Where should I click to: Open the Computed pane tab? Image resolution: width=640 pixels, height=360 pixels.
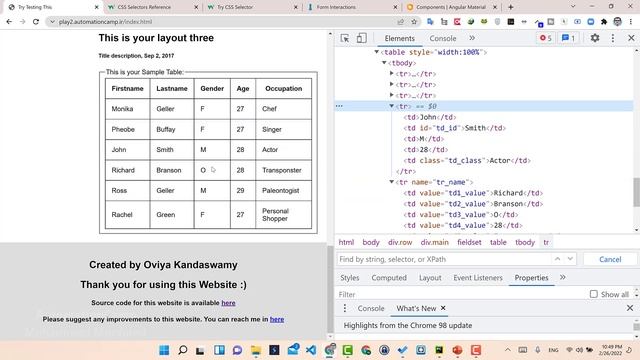[389, 278]
